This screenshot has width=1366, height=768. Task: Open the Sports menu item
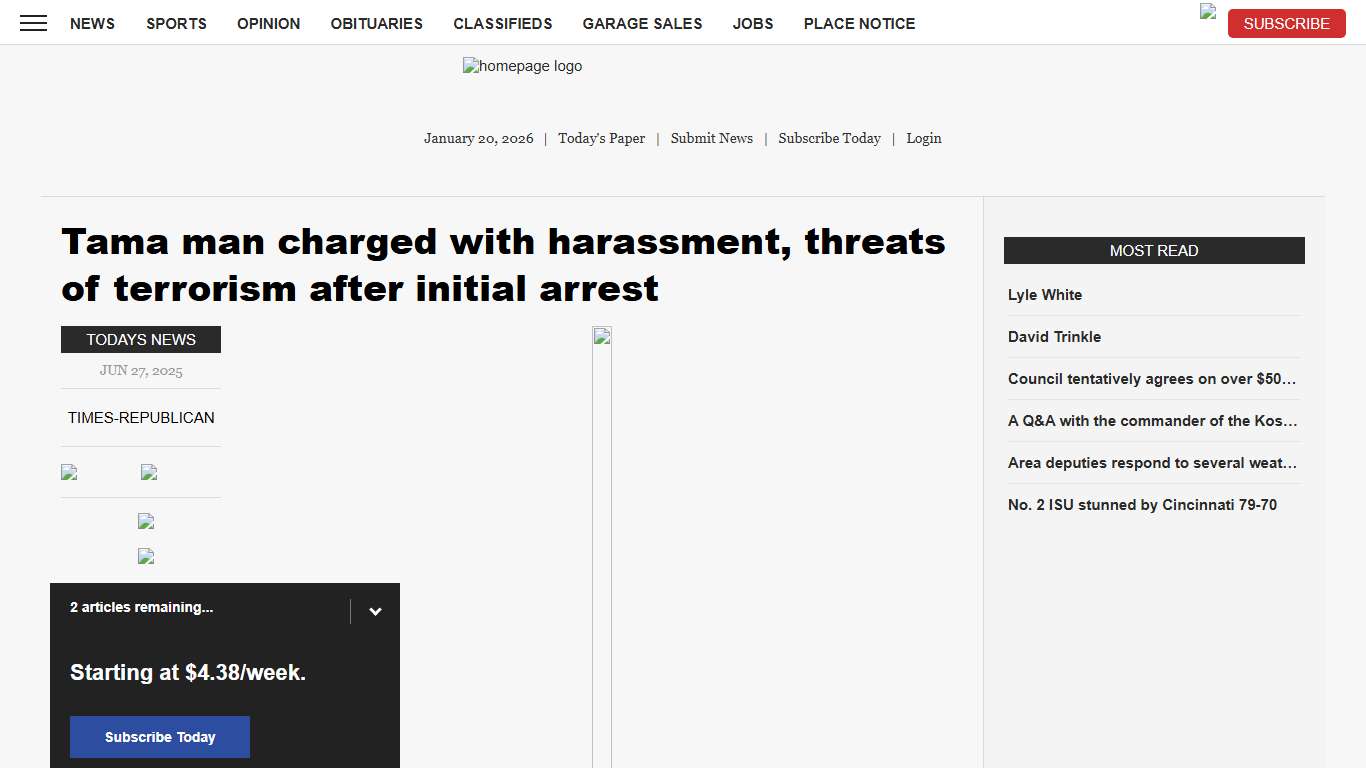(176, 23)
